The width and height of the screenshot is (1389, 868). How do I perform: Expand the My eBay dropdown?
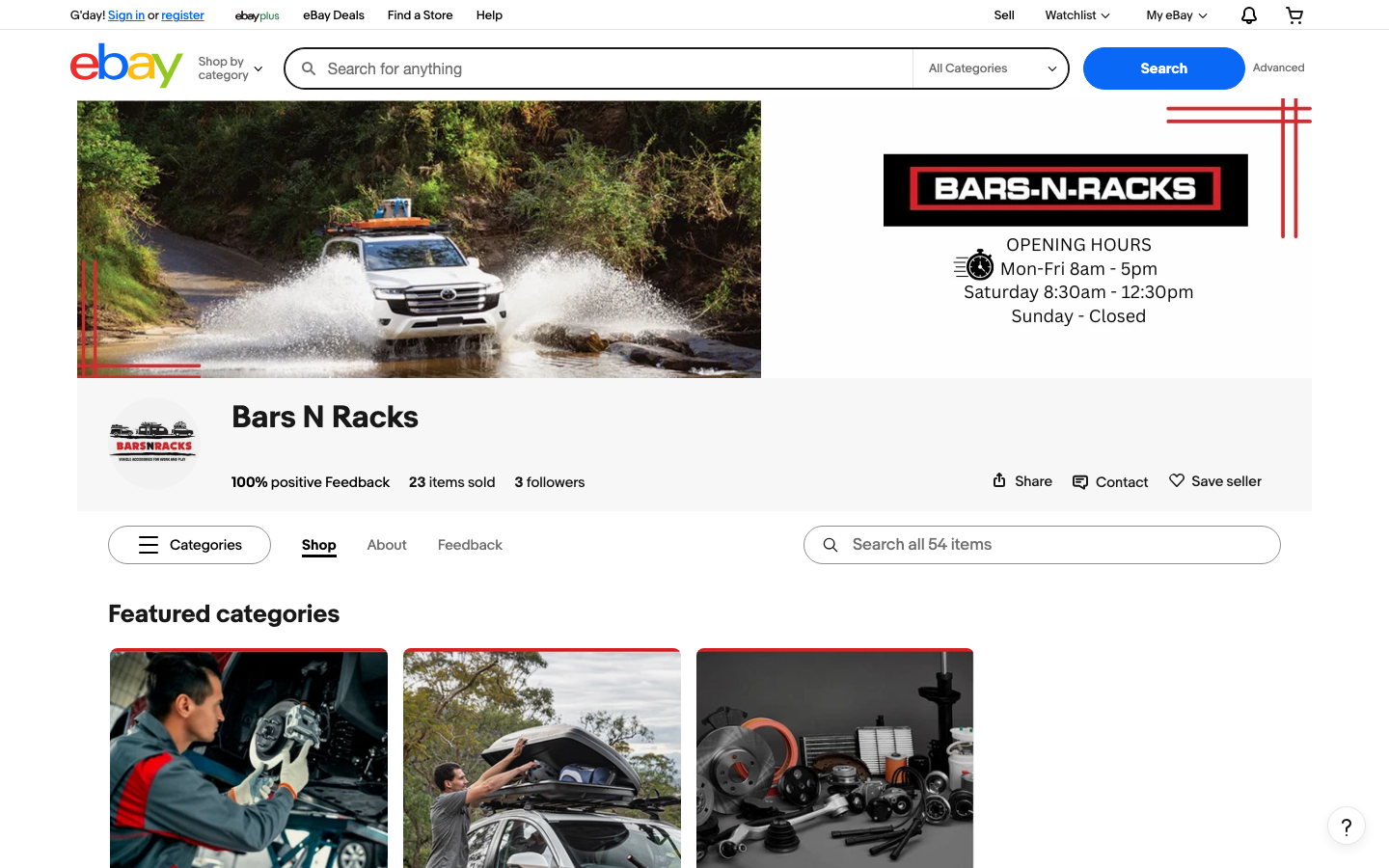point(1177,15)
